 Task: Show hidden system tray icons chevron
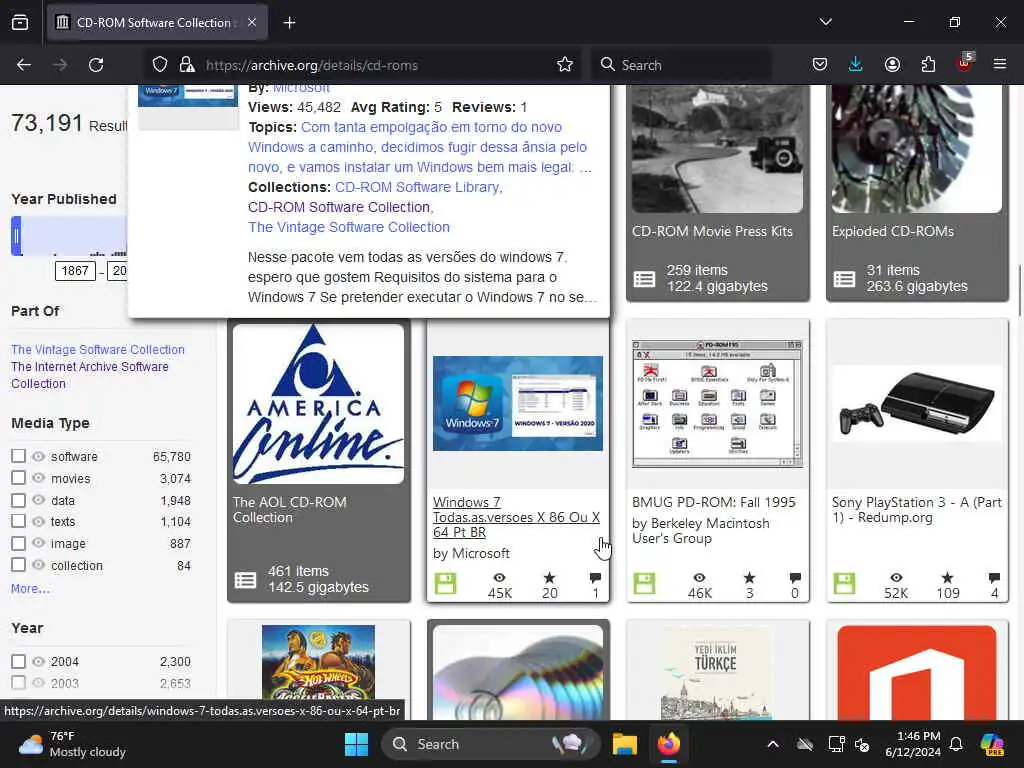[773, 744]
